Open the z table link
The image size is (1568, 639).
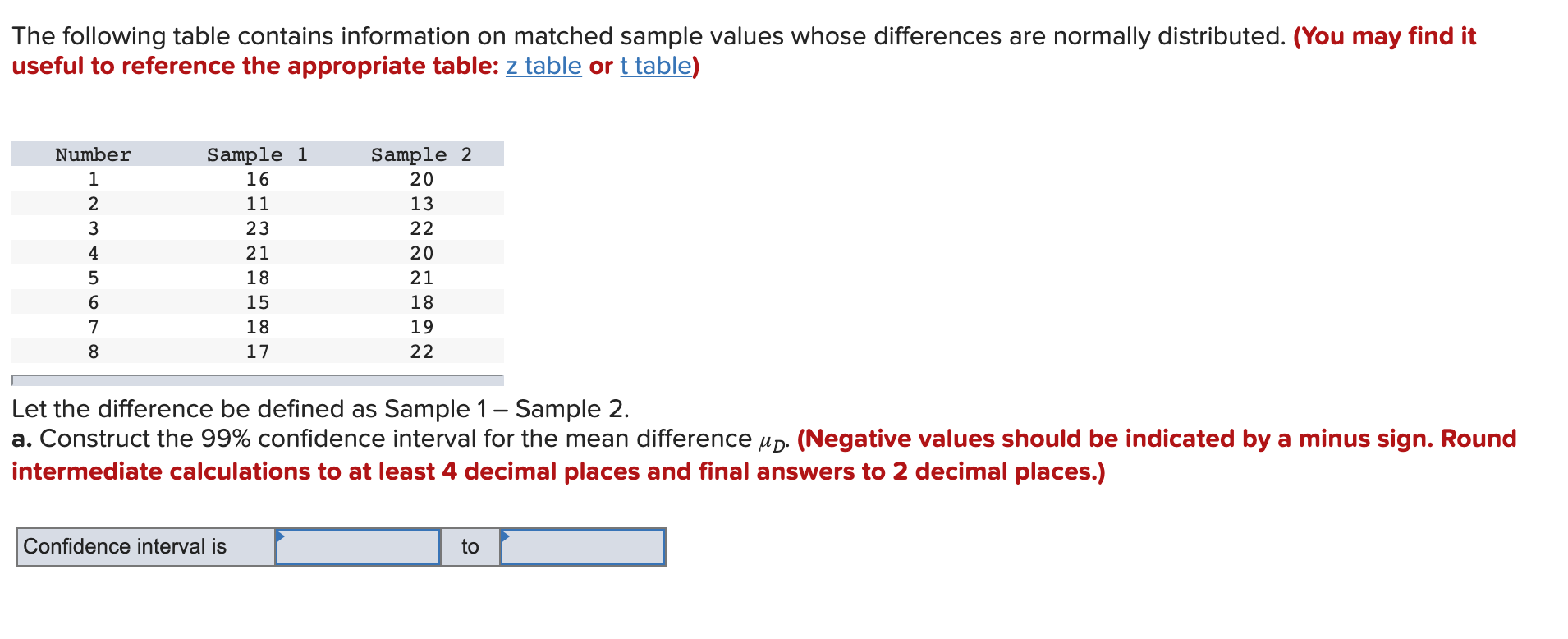click(x=542, y=67)
